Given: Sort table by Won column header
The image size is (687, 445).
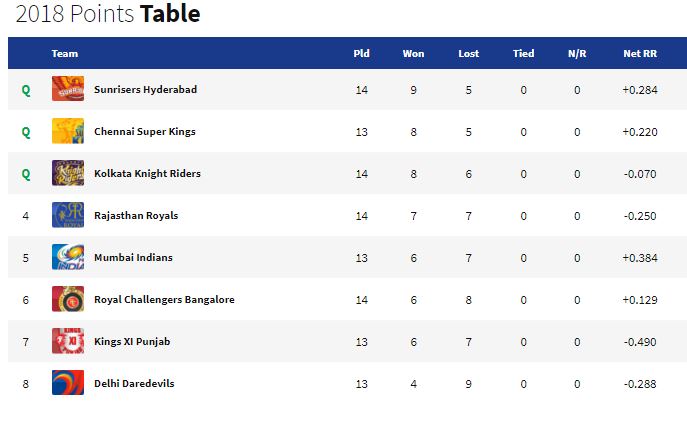Looking at the screenshot, I should pos(413,53).
